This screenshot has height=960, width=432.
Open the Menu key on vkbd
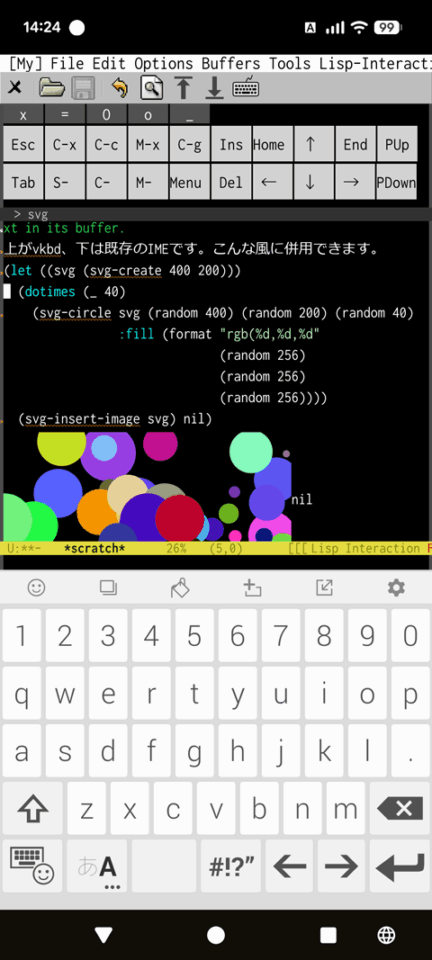coord(189,182)
